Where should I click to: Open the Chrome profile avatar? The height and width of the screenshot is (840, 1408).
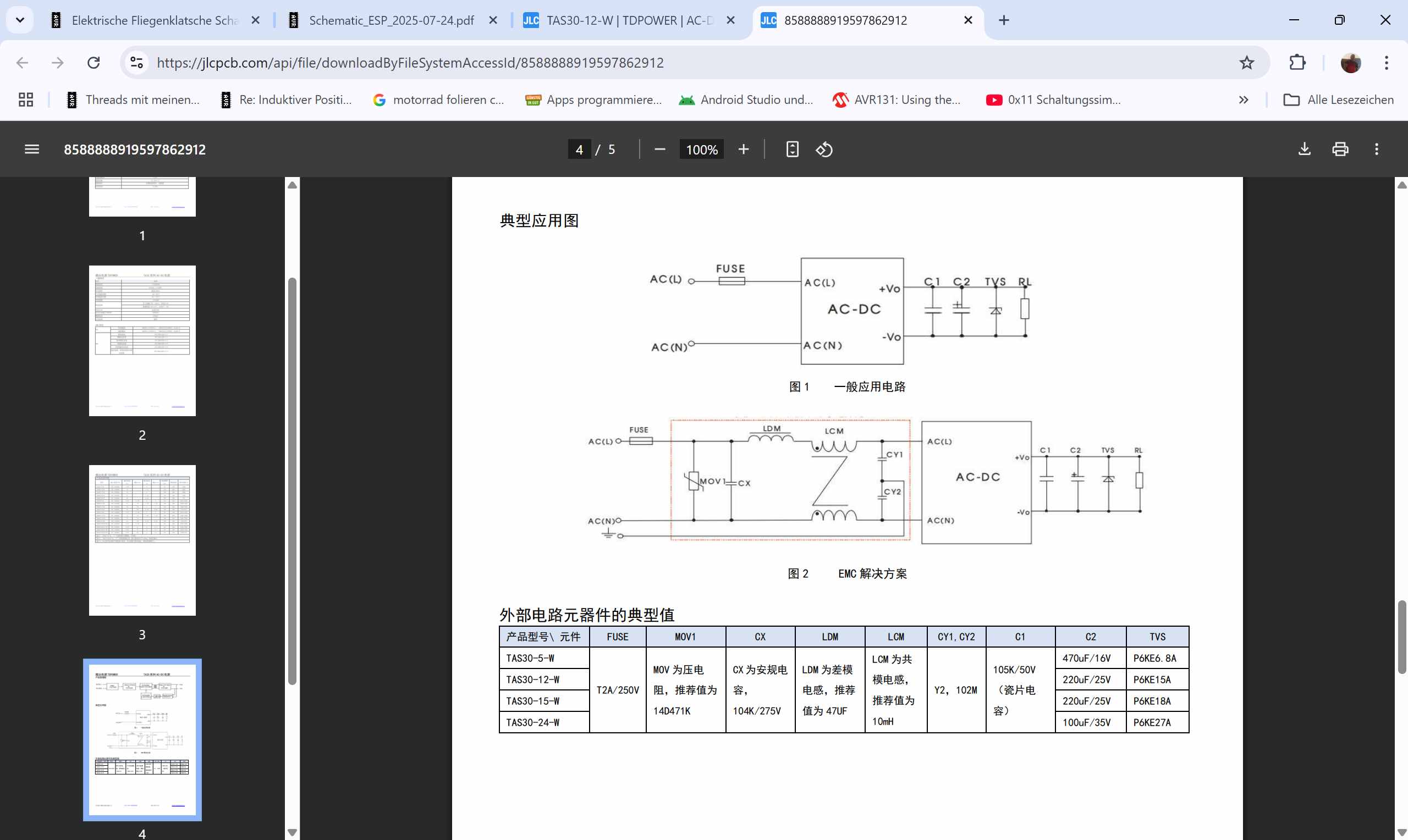tap(1350, 63)
